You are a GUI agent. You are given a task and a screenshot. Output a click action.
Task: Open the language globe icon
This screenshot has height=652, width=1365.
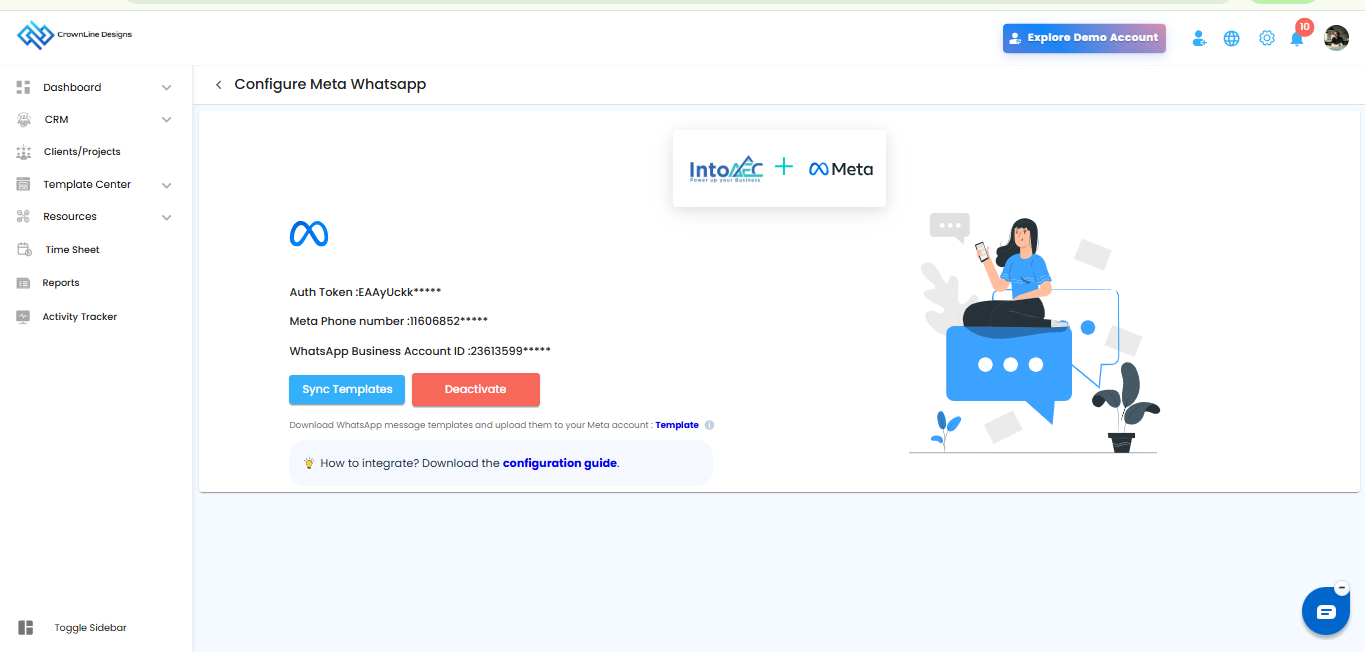[x=1232, y=38]
